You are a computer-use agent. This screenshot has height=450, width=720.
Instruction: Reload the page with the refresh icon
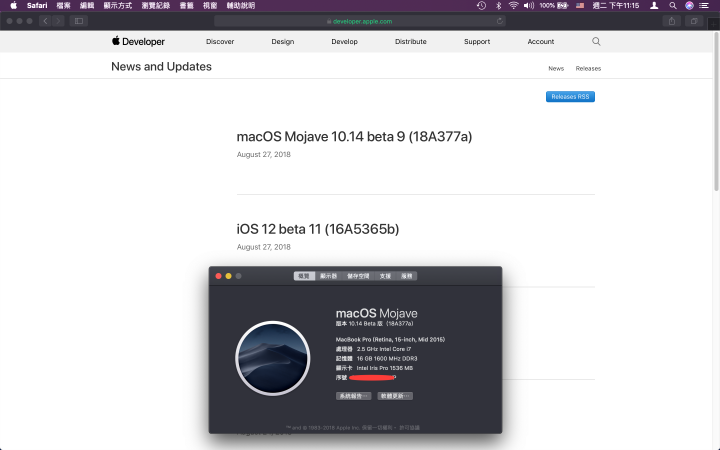pos(500,21)
